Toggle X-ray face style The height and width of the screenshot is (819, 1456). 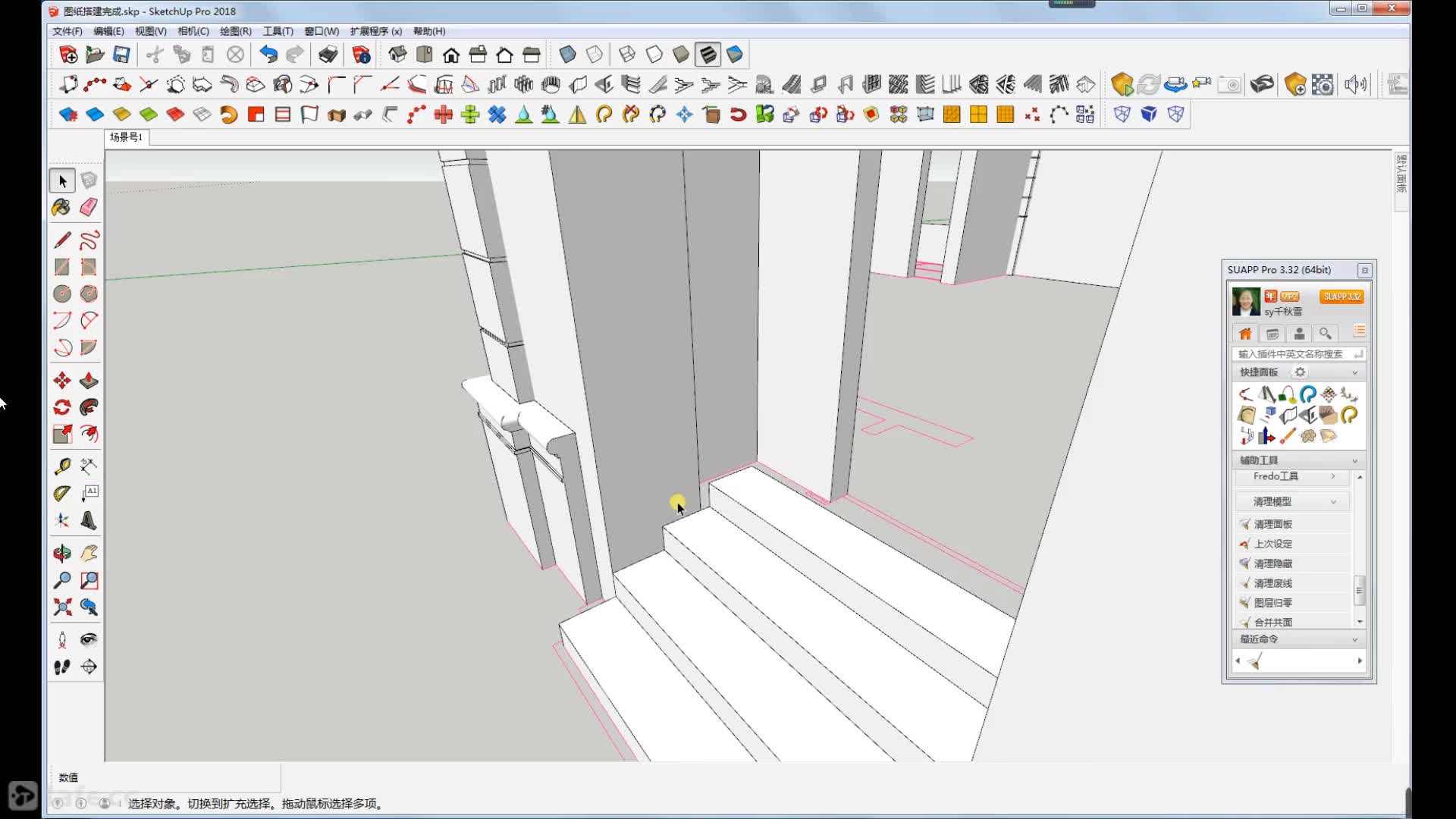point(567,55)
